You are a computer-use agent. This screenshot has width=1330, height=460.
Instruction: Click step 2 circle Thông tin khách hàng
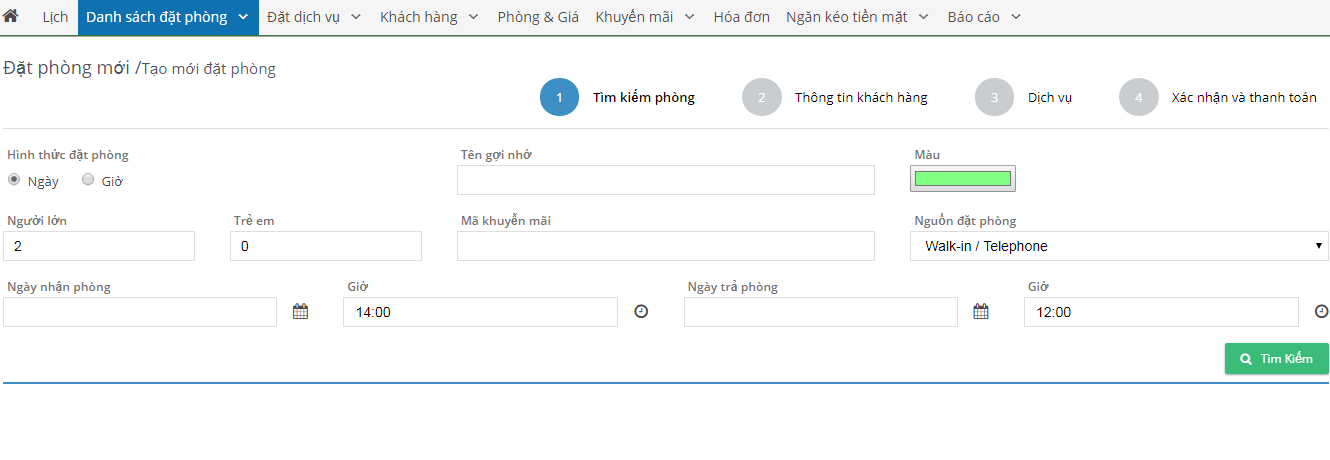point(761,97)
